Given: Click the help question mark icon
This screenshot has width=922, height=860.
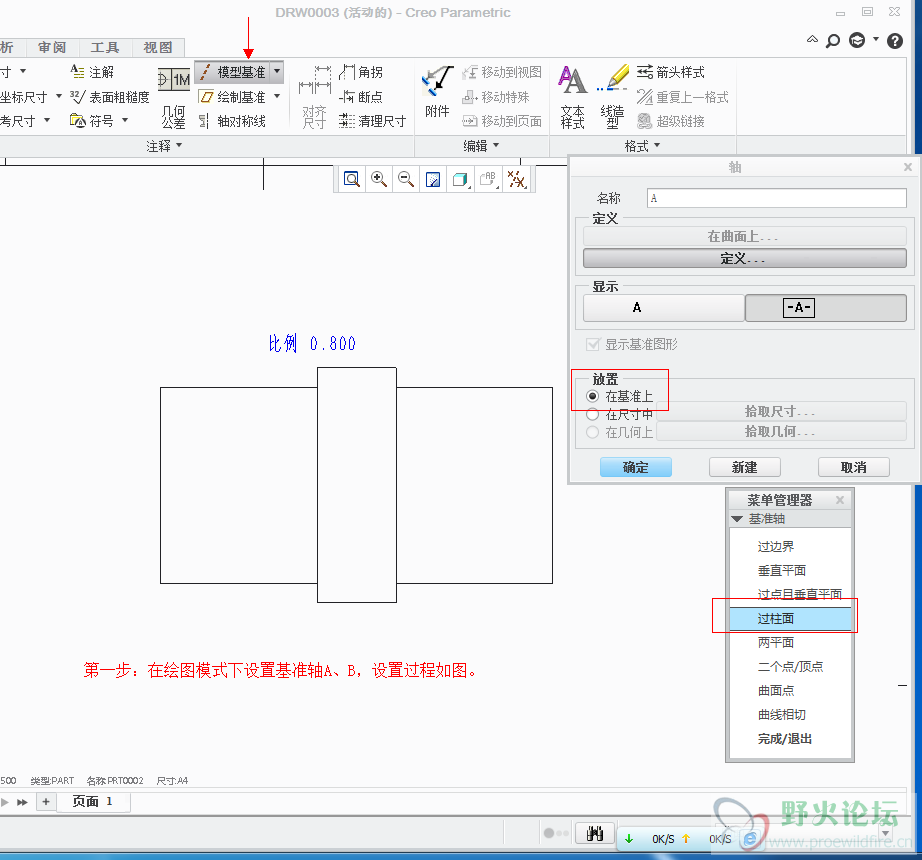Looking at the screenshot, I should point(894,41).
